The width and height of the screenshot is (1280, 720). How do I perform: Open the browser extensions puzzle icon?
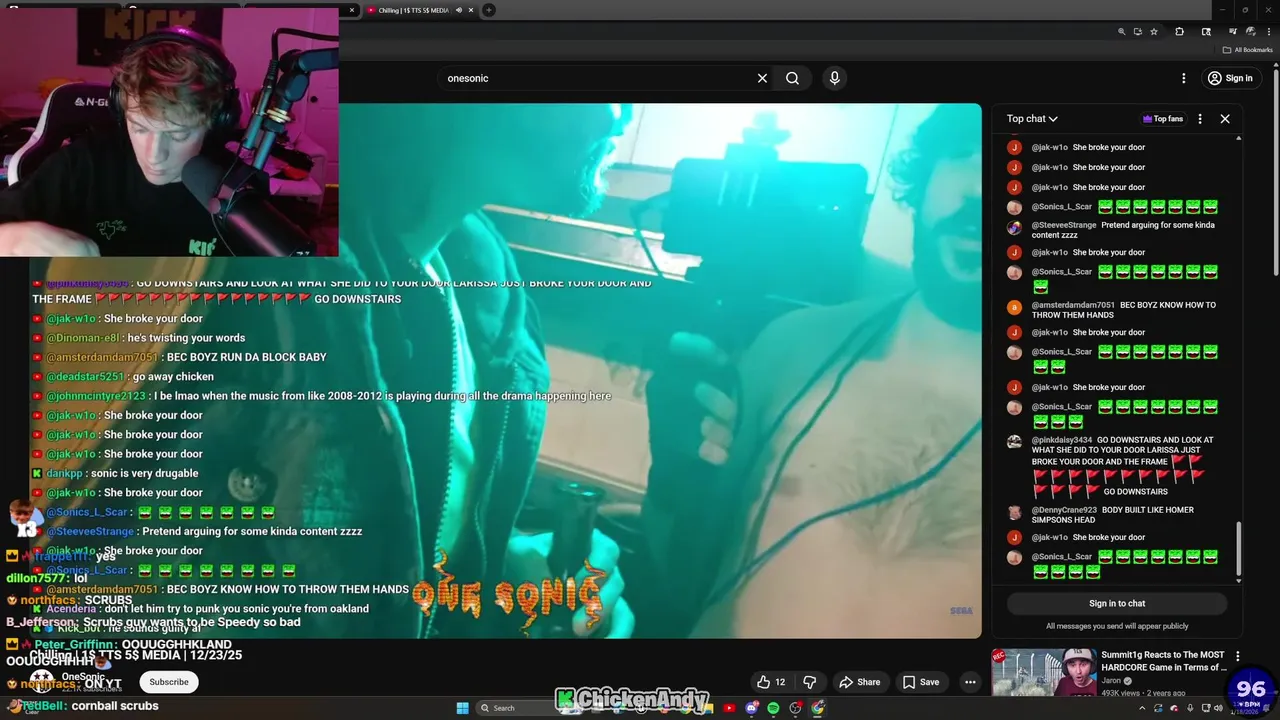click(1179, 32)
